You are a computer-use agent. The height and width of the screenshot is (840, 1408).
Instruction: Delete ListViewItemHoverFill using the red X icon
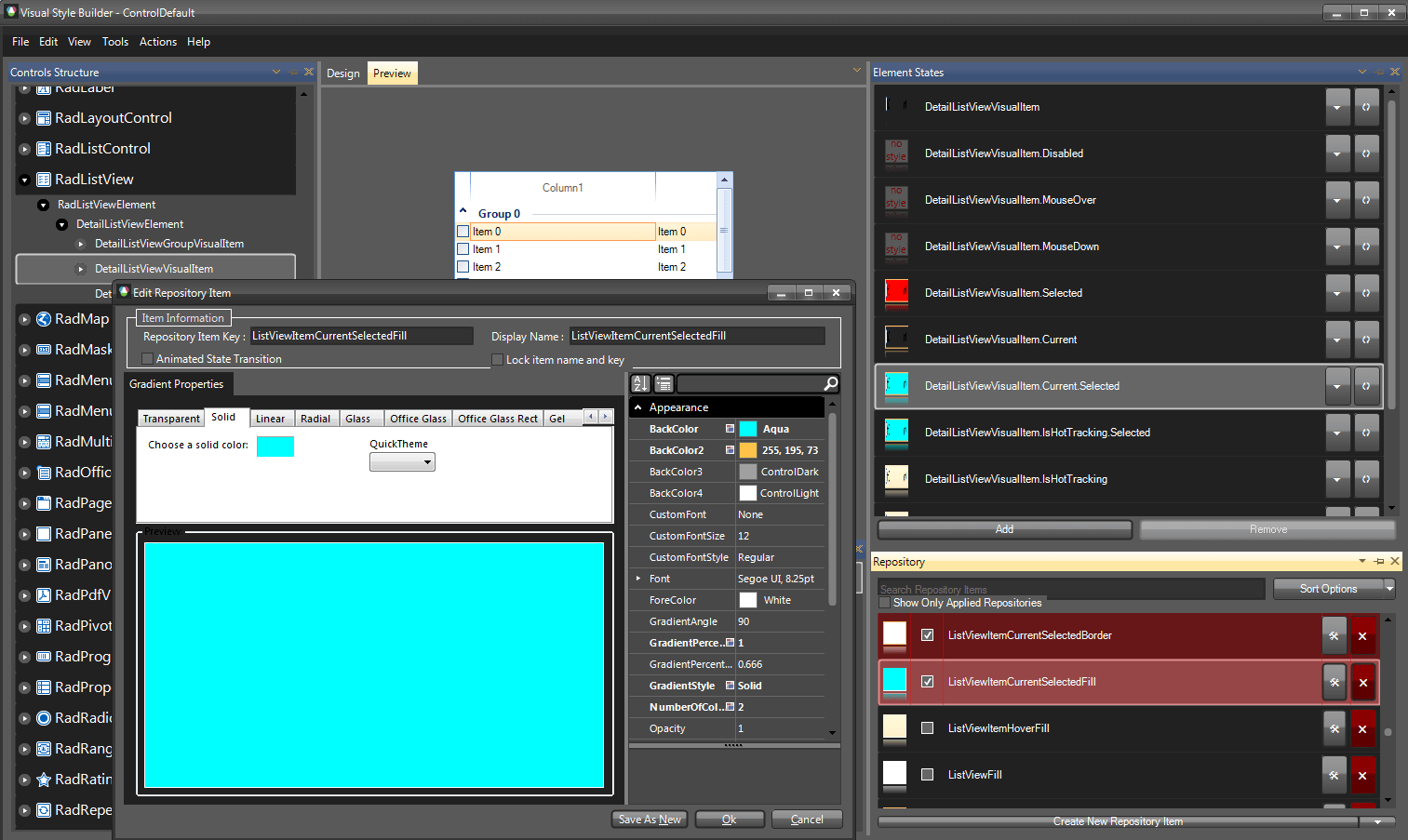coord(1362,728)
